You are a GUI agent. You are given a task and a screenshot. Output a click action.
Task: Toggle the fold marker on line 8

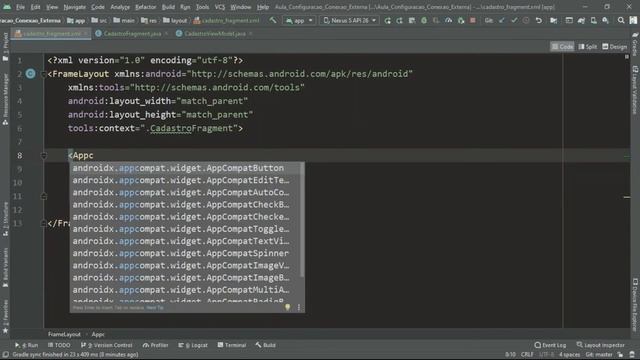click(44, 156)
